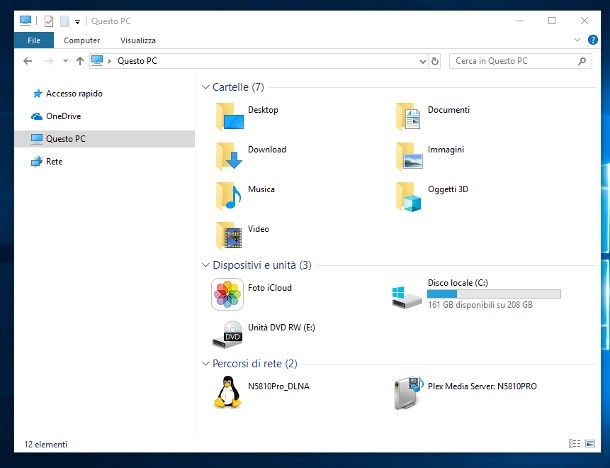Click the Documenti folder label

449,110
